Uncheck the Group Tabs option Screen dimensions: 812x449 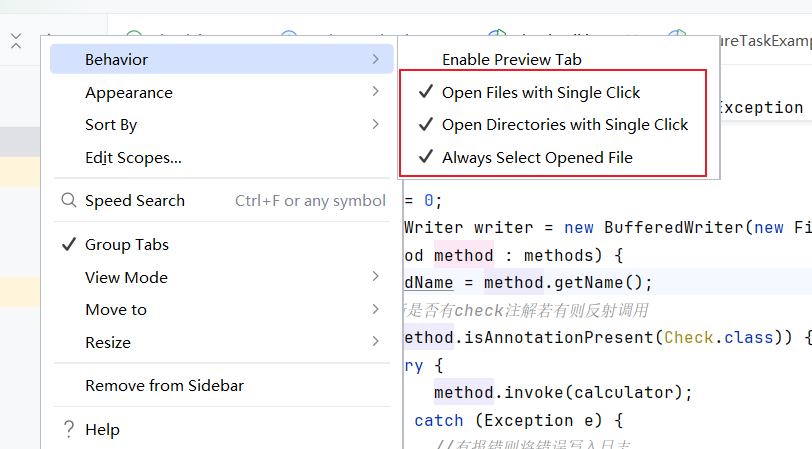click(127, 244)
